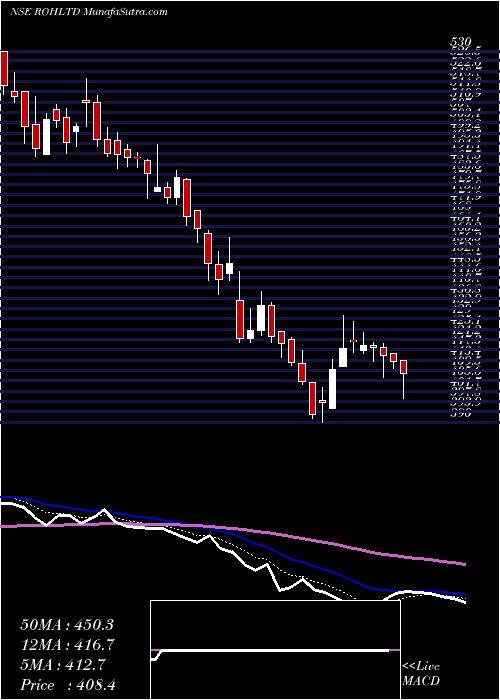The image size is (500, 700).
Task: Click the 12MA : 416.7 value
Action: [67, 645]
